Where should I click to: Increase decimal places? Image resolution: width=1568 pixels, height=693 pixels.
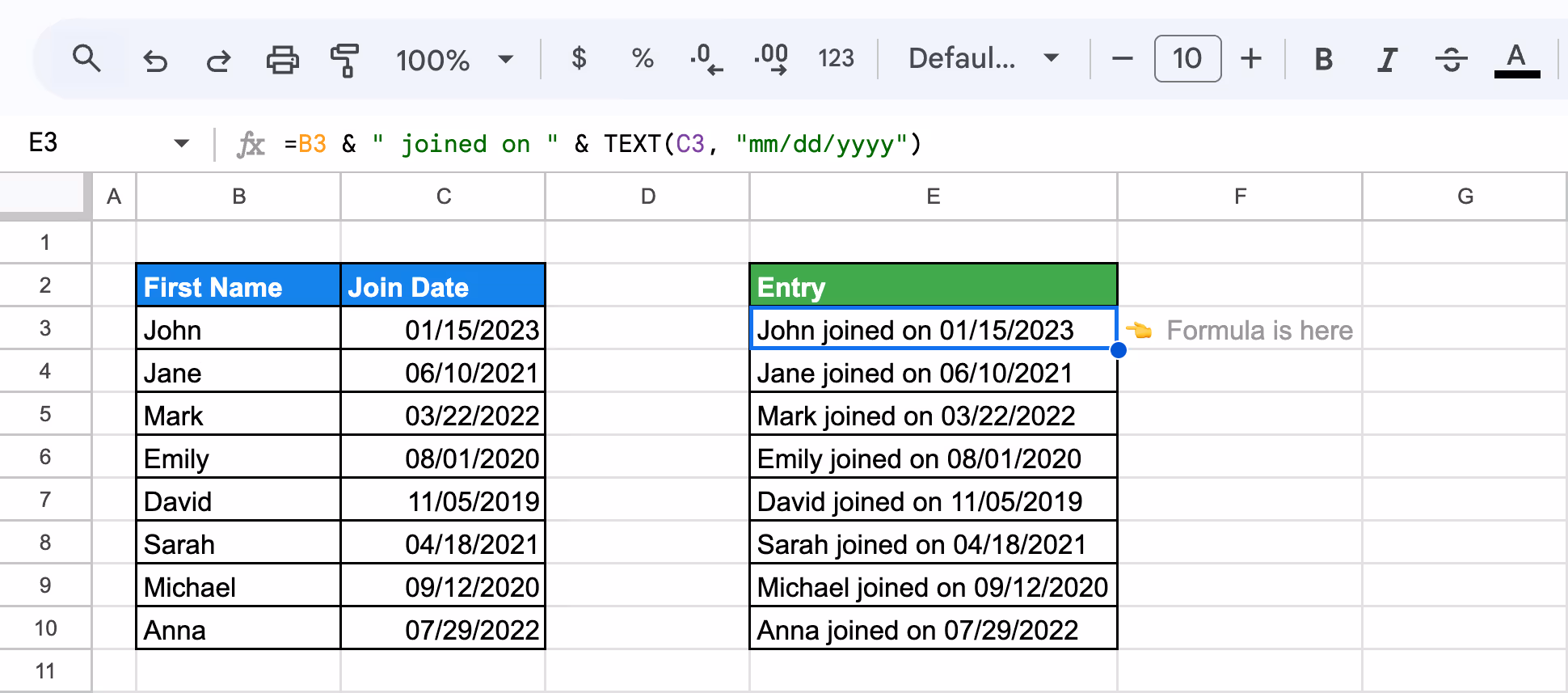pyautogui.click(x=771, y=59)
